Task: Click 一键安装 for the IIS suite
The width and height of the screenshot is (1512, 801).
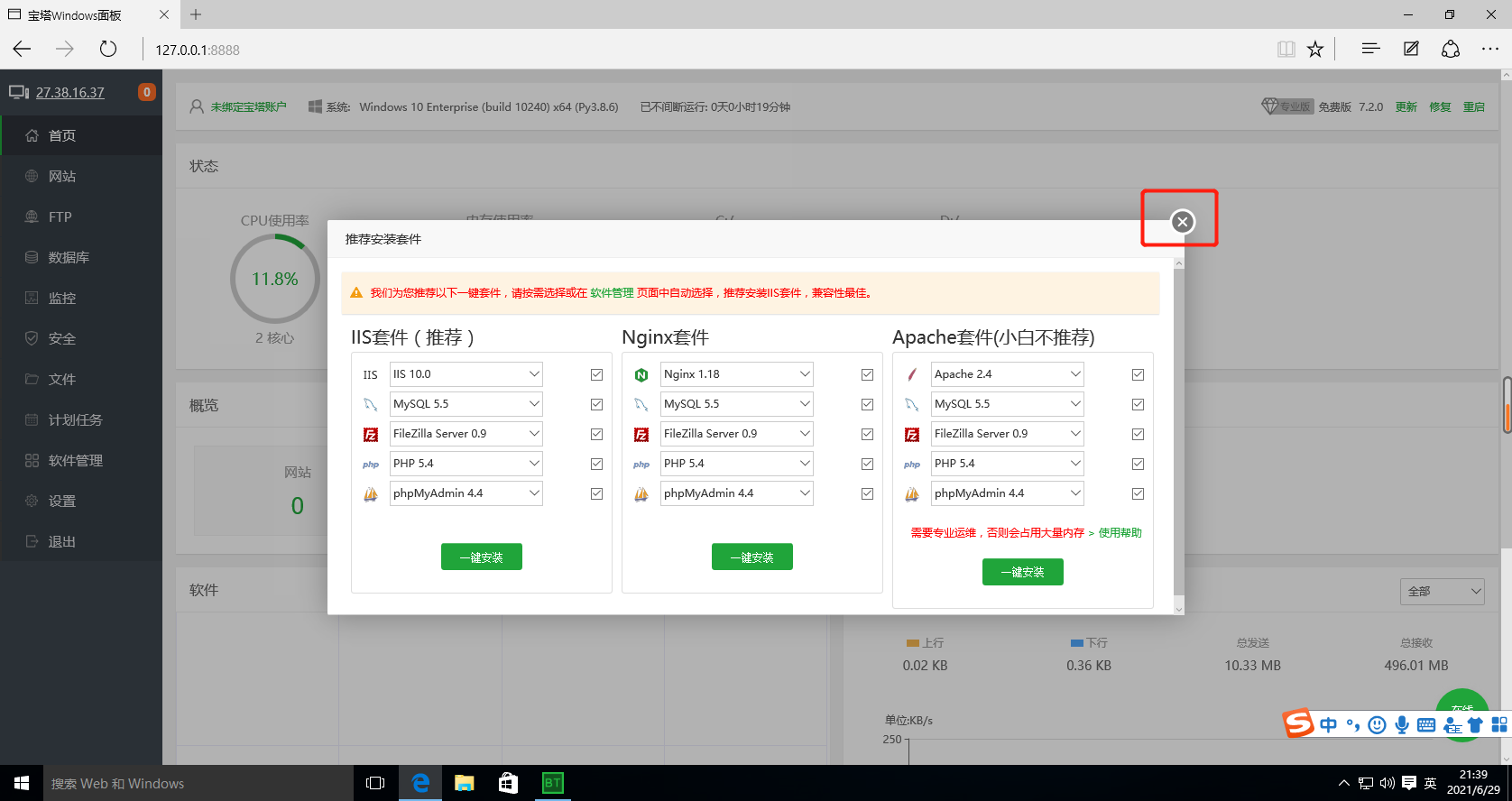Action: pos(482,557)
